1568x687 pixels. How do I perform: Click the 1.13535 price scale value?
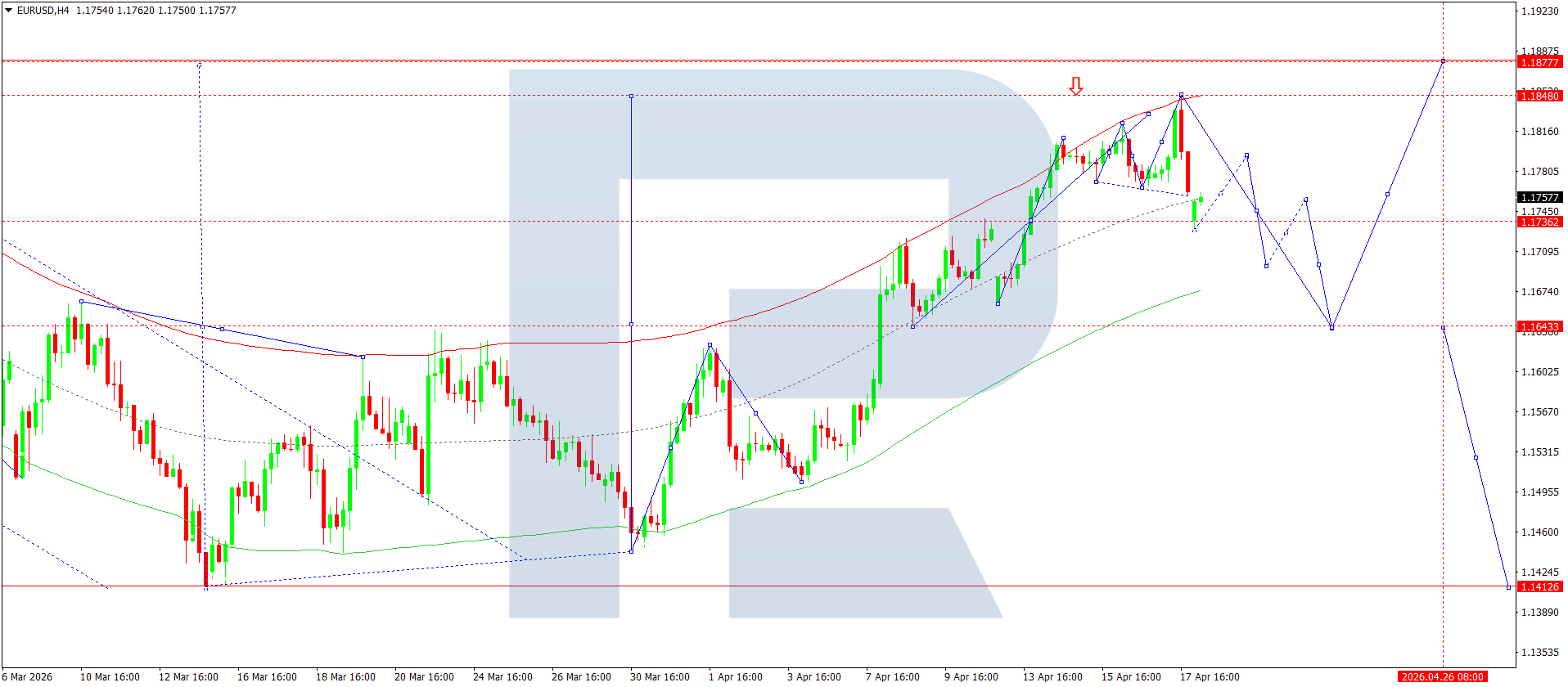(x=1539, y=653)
